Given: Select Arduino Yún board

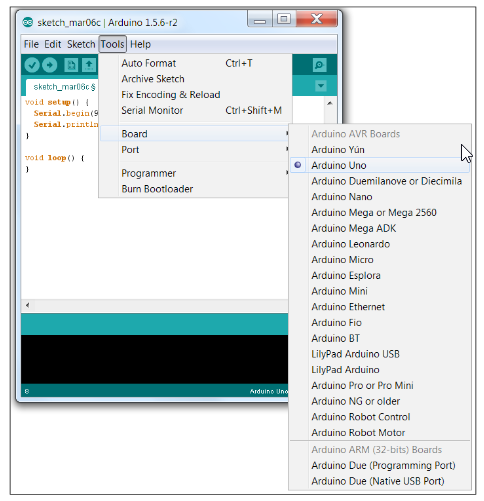Looking at the screenshot, I should (380, 150).
